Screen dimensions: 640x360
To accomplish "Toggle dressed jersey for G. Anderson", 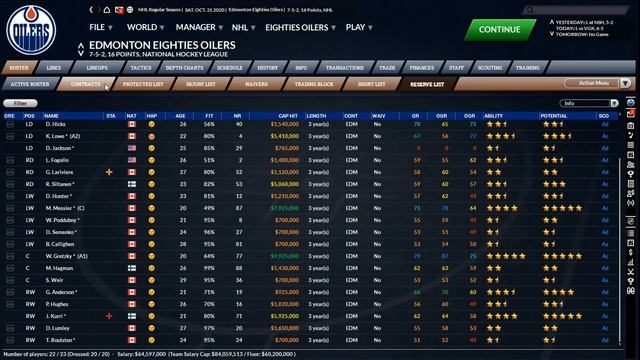I will [10, 292].
